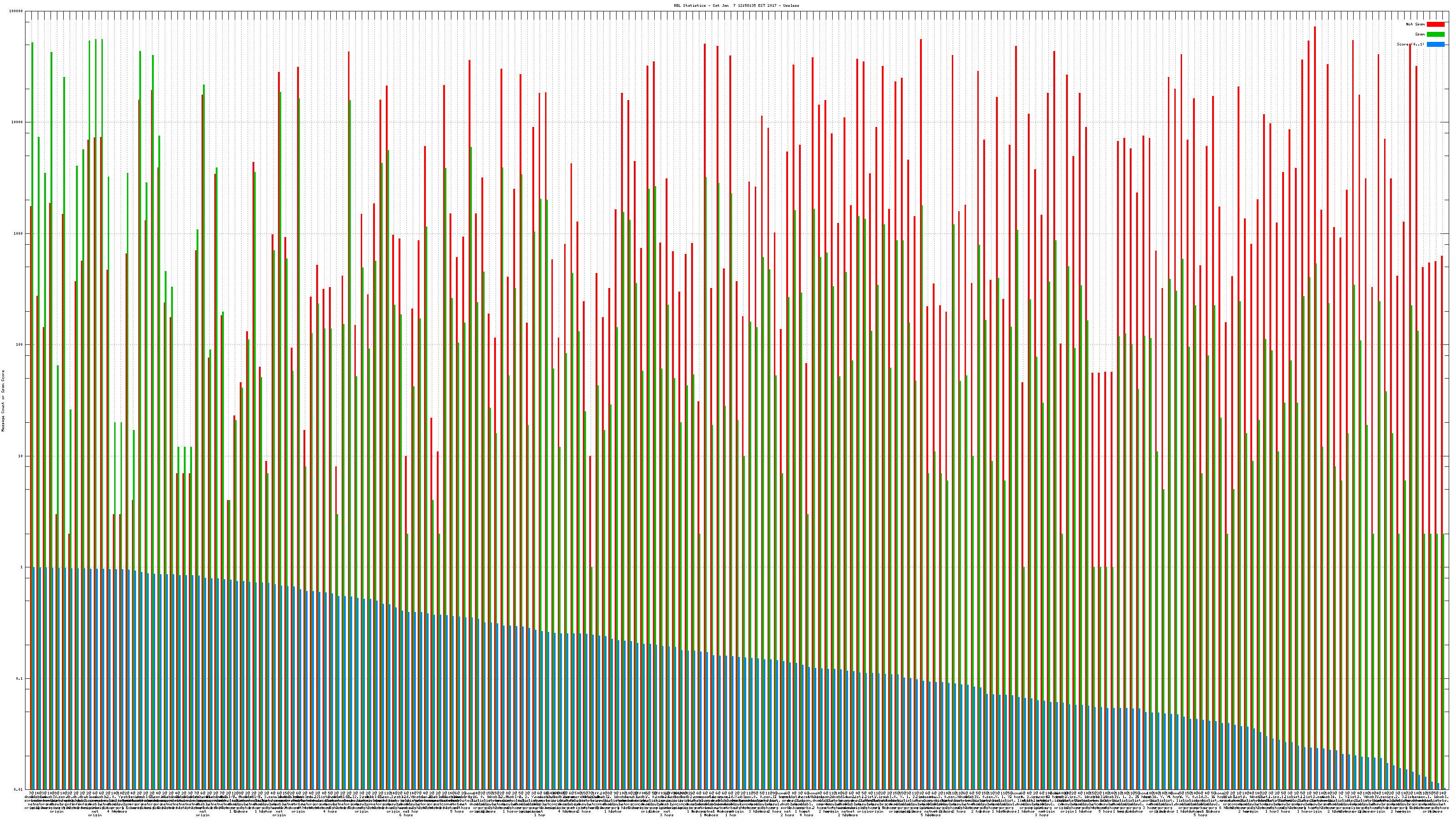The width and height of the screenshot is (1456, 819).
Task: Click the red Not Spam legend swatch
Action: tap(1435, 24)
